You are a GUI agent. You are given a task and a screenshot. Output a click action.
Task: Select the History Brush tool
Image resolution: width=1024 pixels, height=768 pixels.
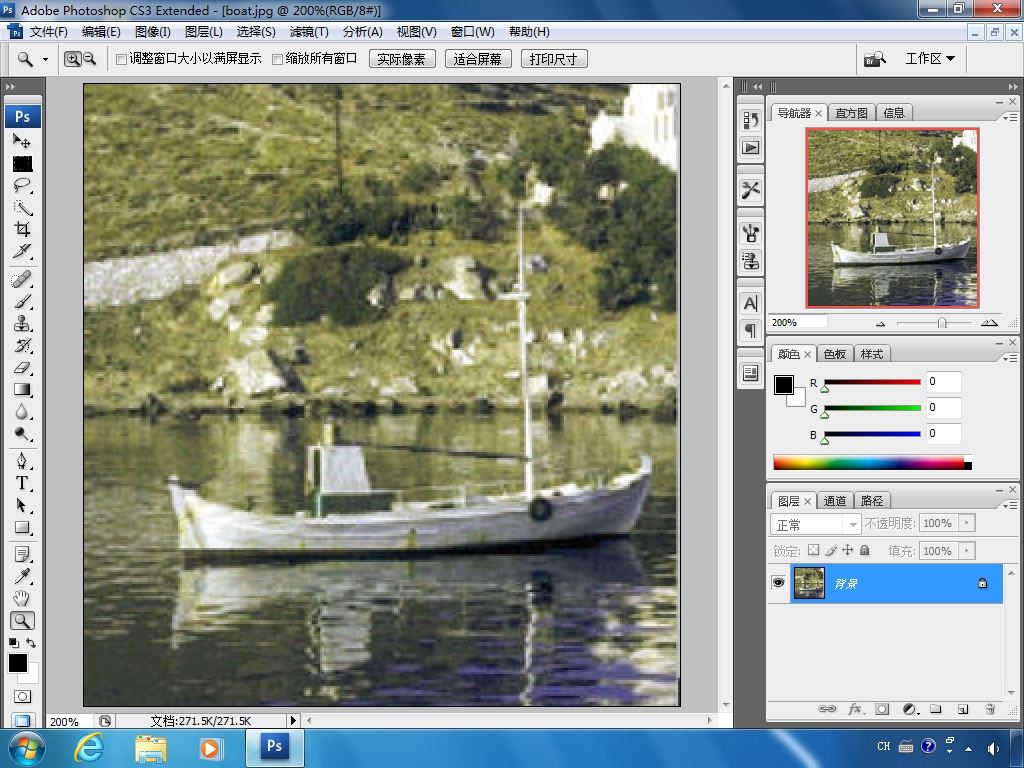[x=22, y=345]
